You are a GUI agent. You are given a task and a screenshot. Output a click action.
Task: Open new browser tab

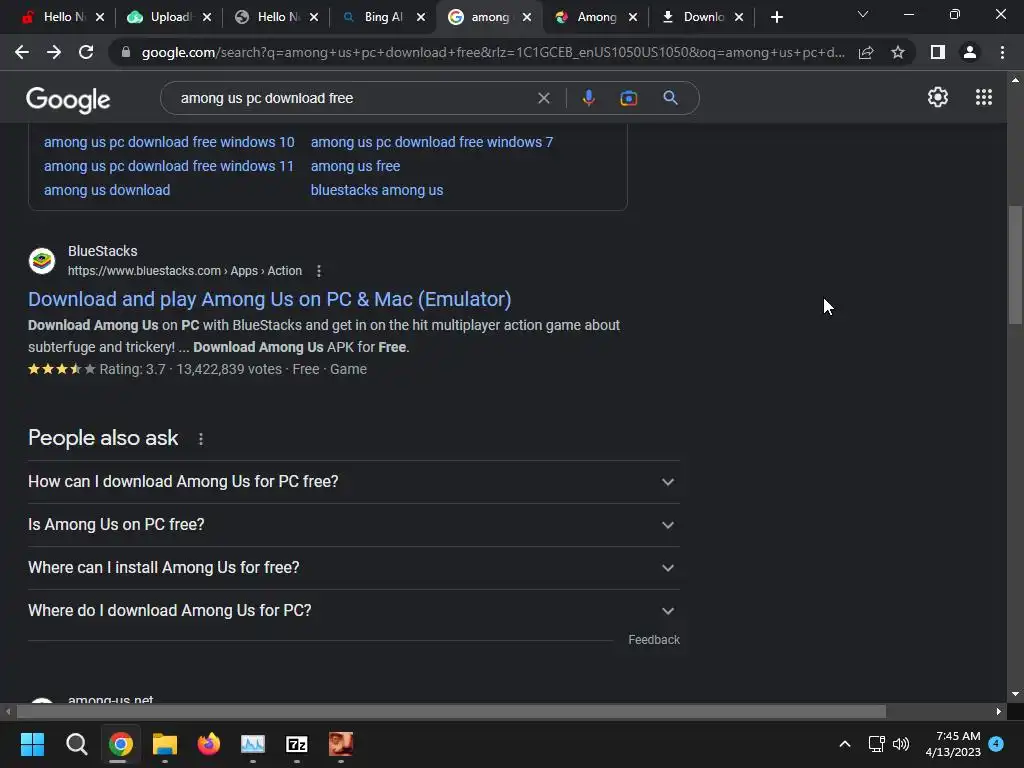776,17
